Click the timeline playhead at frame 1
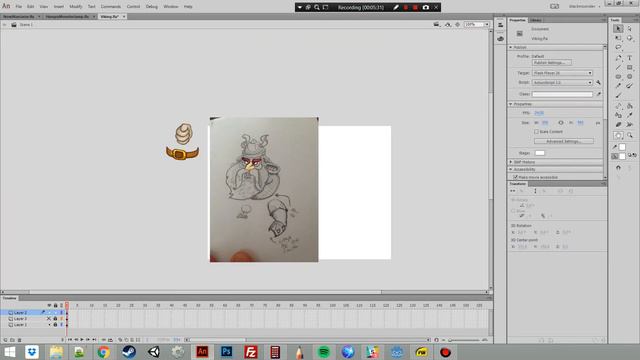Image resolution: width=640 pixels, height=360 pixels. (x=67, y=305)
